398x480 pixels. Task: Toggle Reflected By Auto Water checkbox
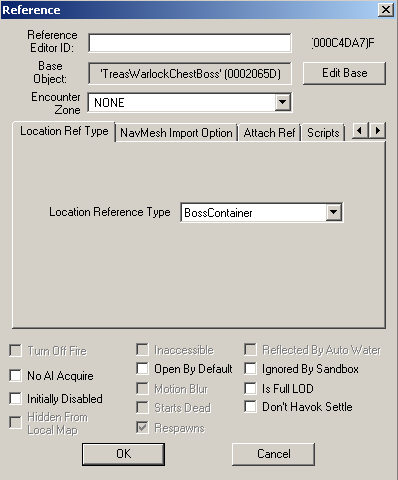[250, 350]
